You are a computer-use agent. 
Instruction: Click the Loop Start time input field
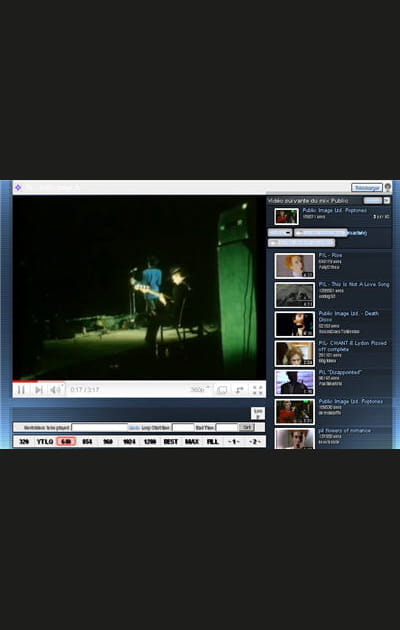point(183,428)
